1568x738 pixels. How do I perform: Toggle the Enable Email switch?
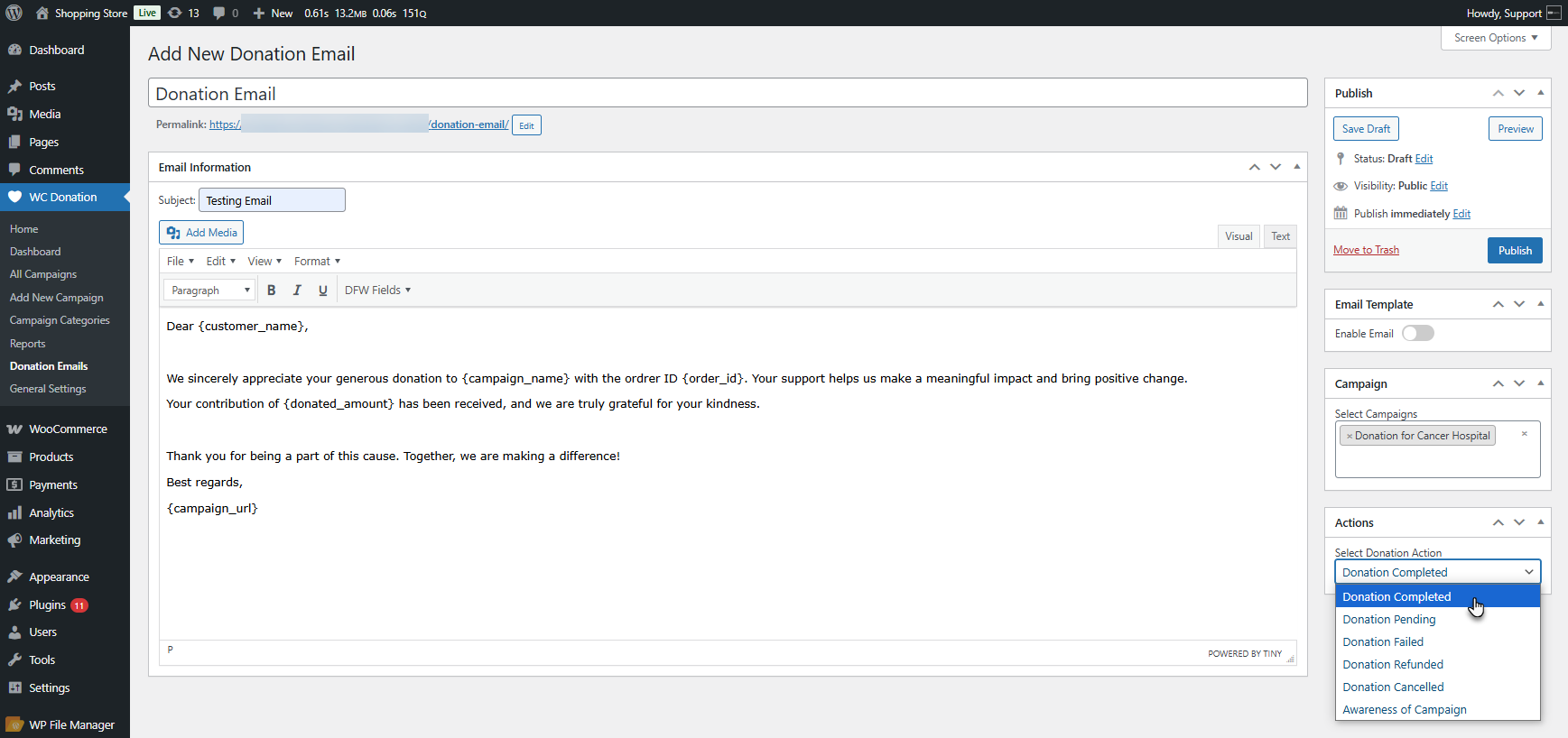(x=1417, y=334)
